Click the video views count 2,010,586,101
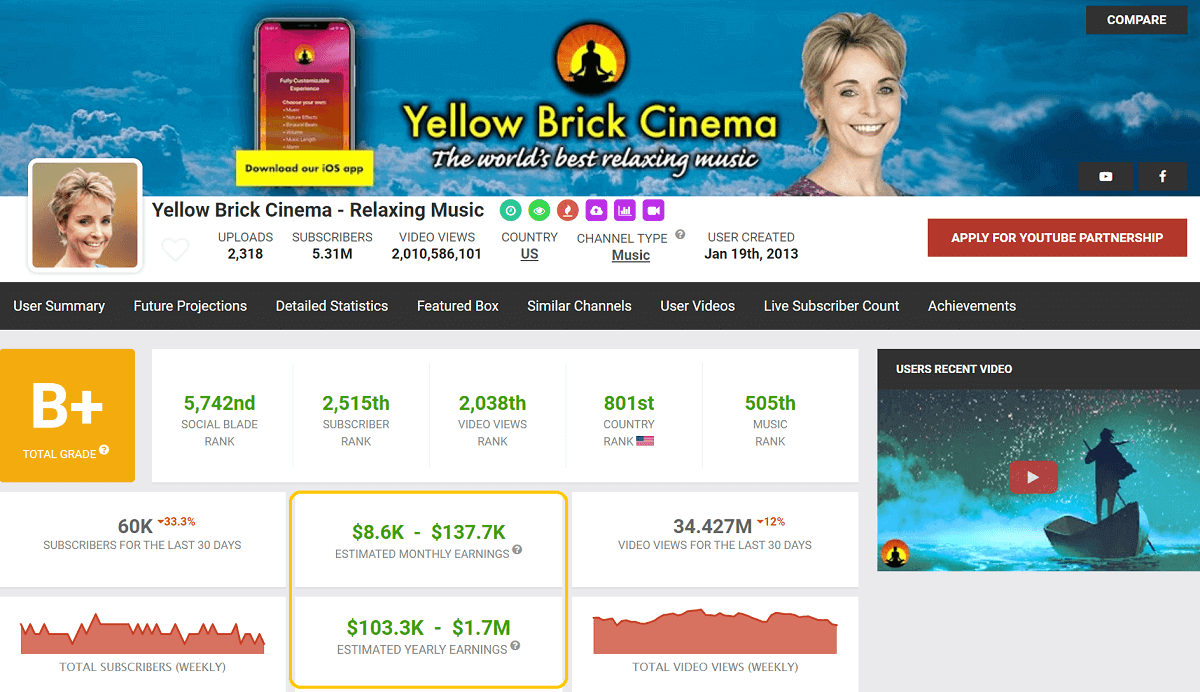 pos(437,254)
